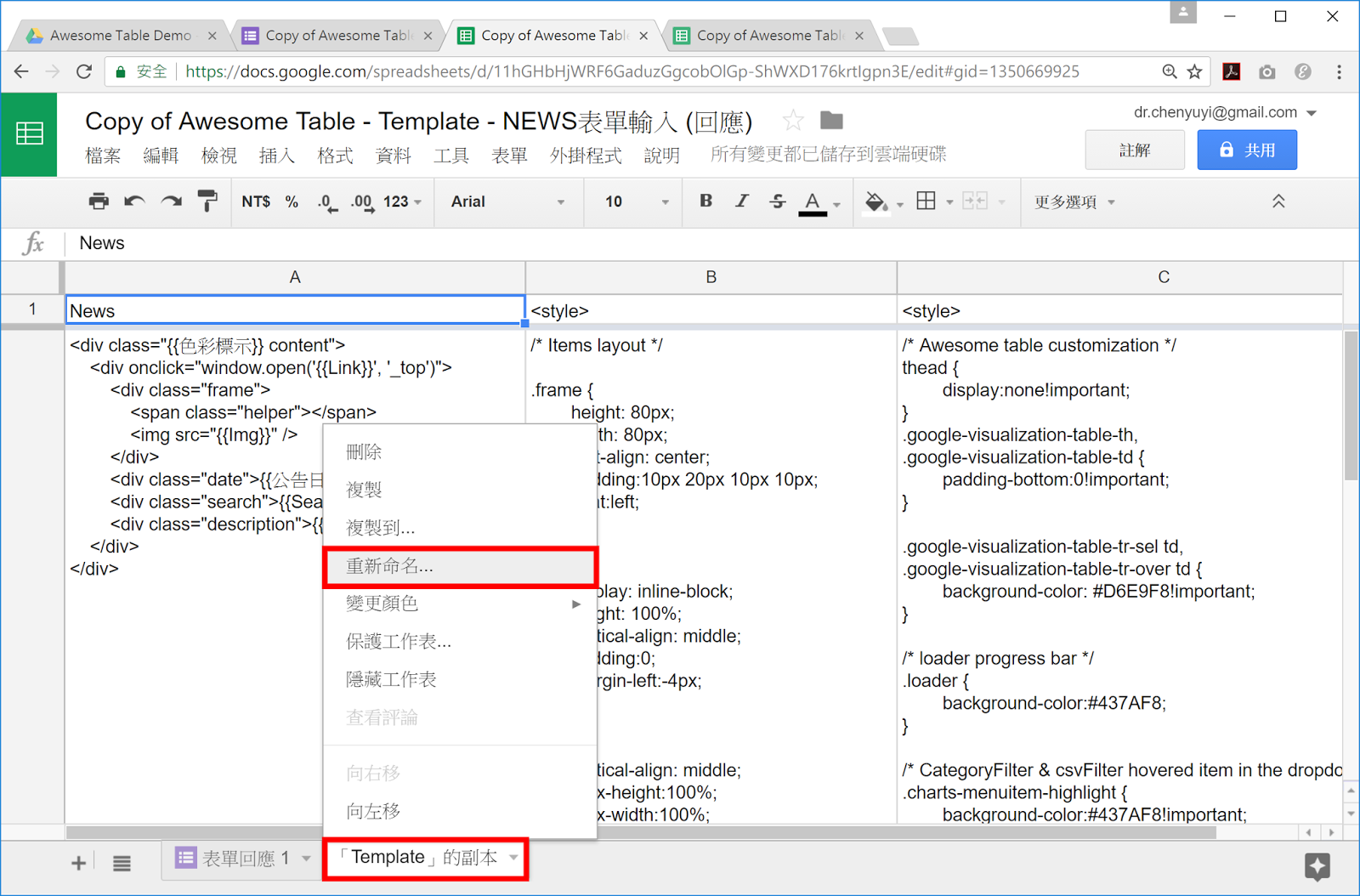Image resolution: width=1360 pixels, height=896 pixels.
Task: Open the 編輯 menu
Action: [161, 156]
